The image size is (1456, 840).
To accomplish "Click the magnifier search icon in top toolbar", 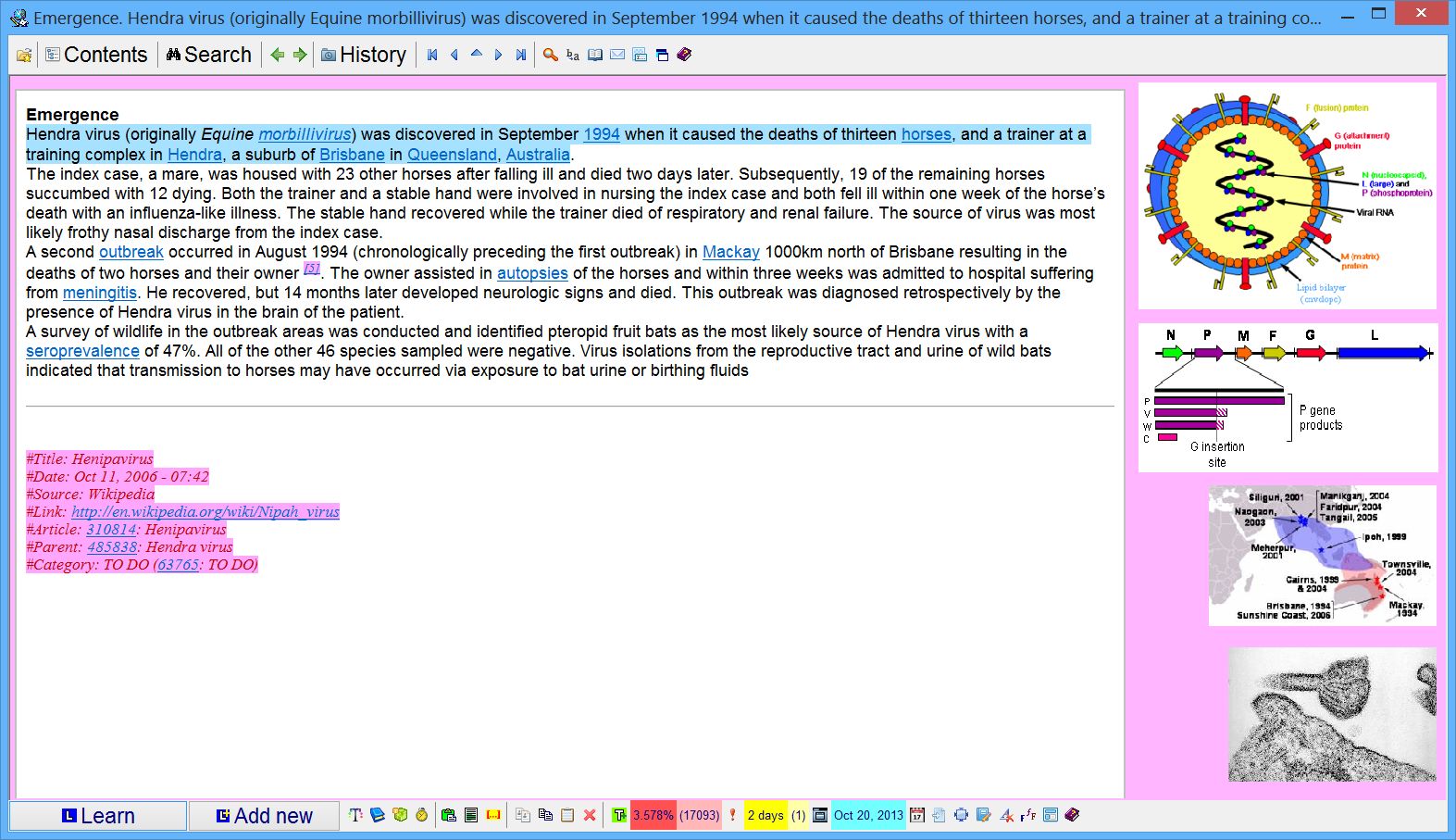I will pos(550,55).
